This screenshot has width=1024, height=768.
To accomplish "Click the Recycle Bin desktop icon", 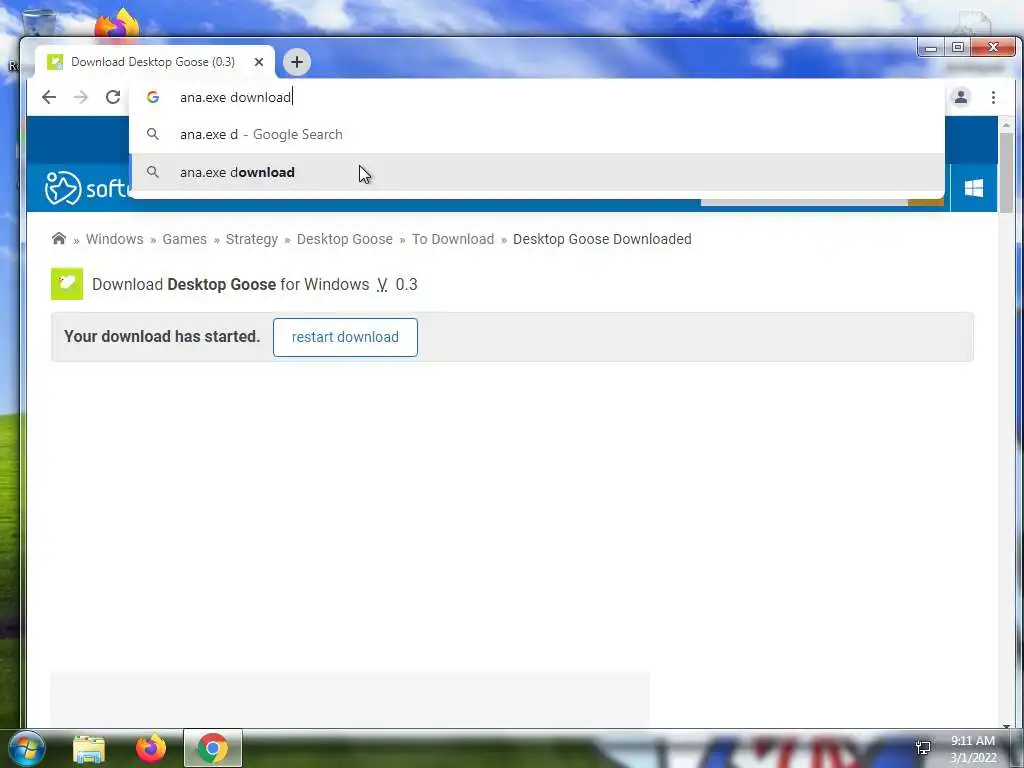I will tap(39, 24).
